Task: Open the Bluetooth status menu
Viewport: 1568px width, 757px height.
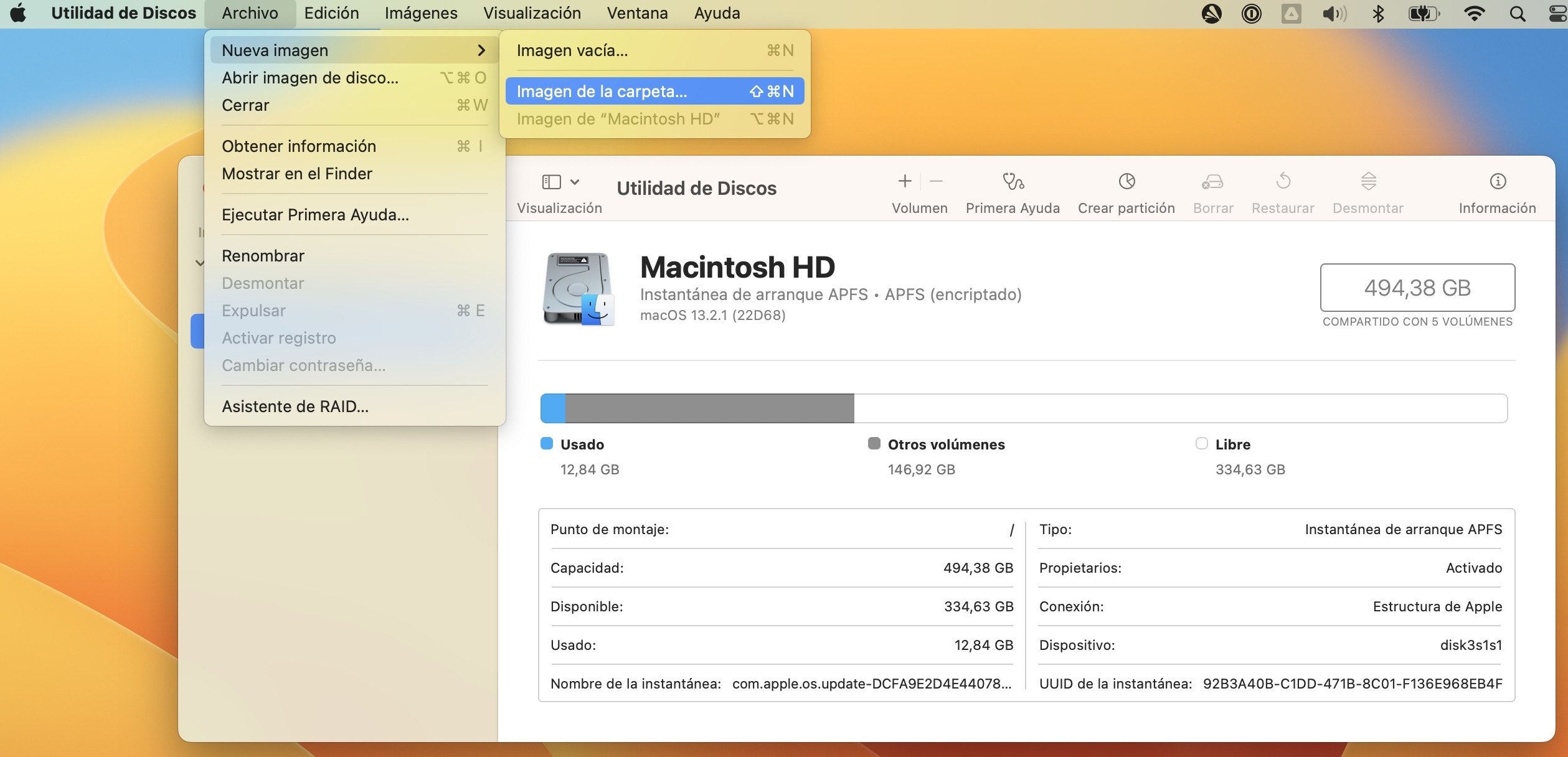Action: click(x=1378, y=14)
